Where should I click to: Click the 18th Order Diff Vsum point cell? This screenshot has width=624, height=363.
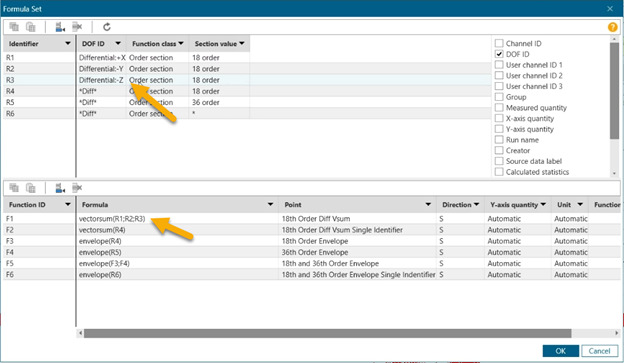pos(358,219)
